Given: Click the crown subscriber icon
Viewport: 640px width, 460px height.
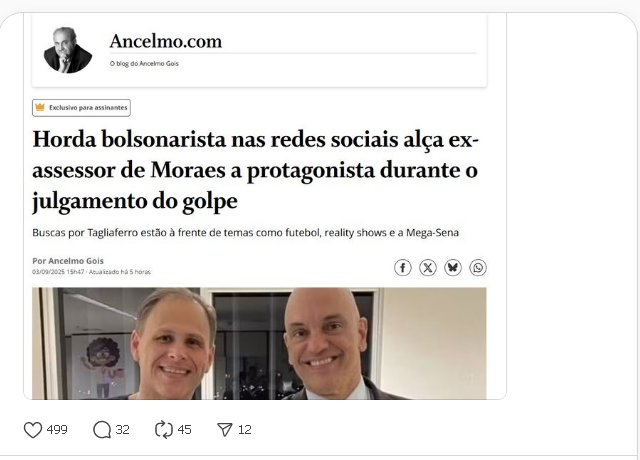Looking at the screenshot, I should pos(40,107).
